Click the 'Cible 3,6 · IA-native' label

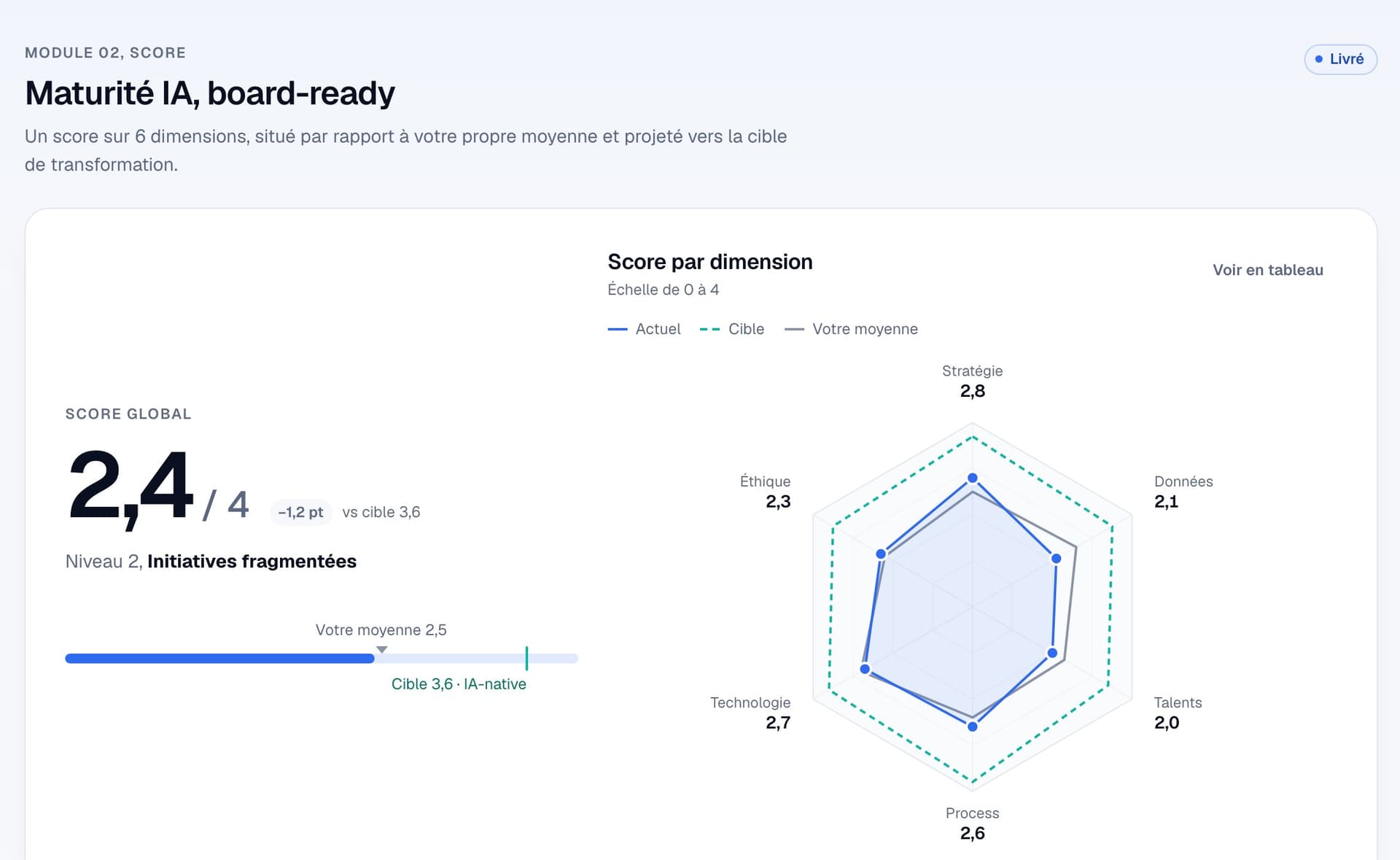click(x=459, y=684)
